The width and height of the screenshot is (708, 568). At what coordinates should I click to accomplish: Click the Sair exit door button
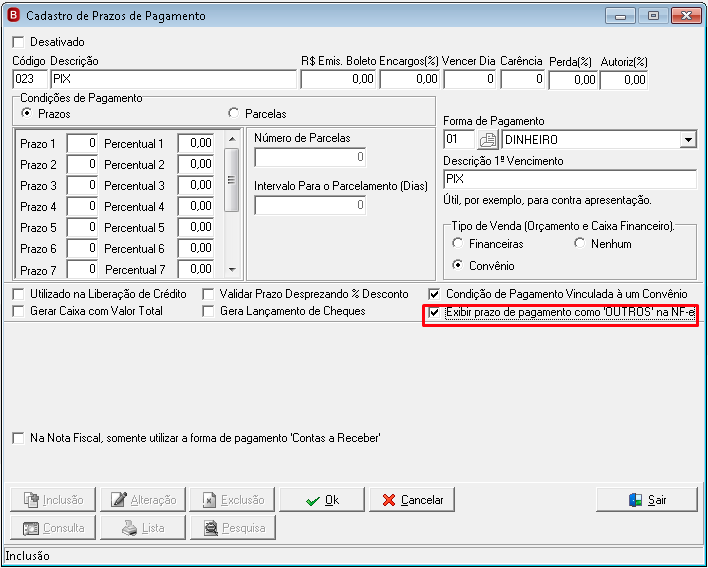647,500
